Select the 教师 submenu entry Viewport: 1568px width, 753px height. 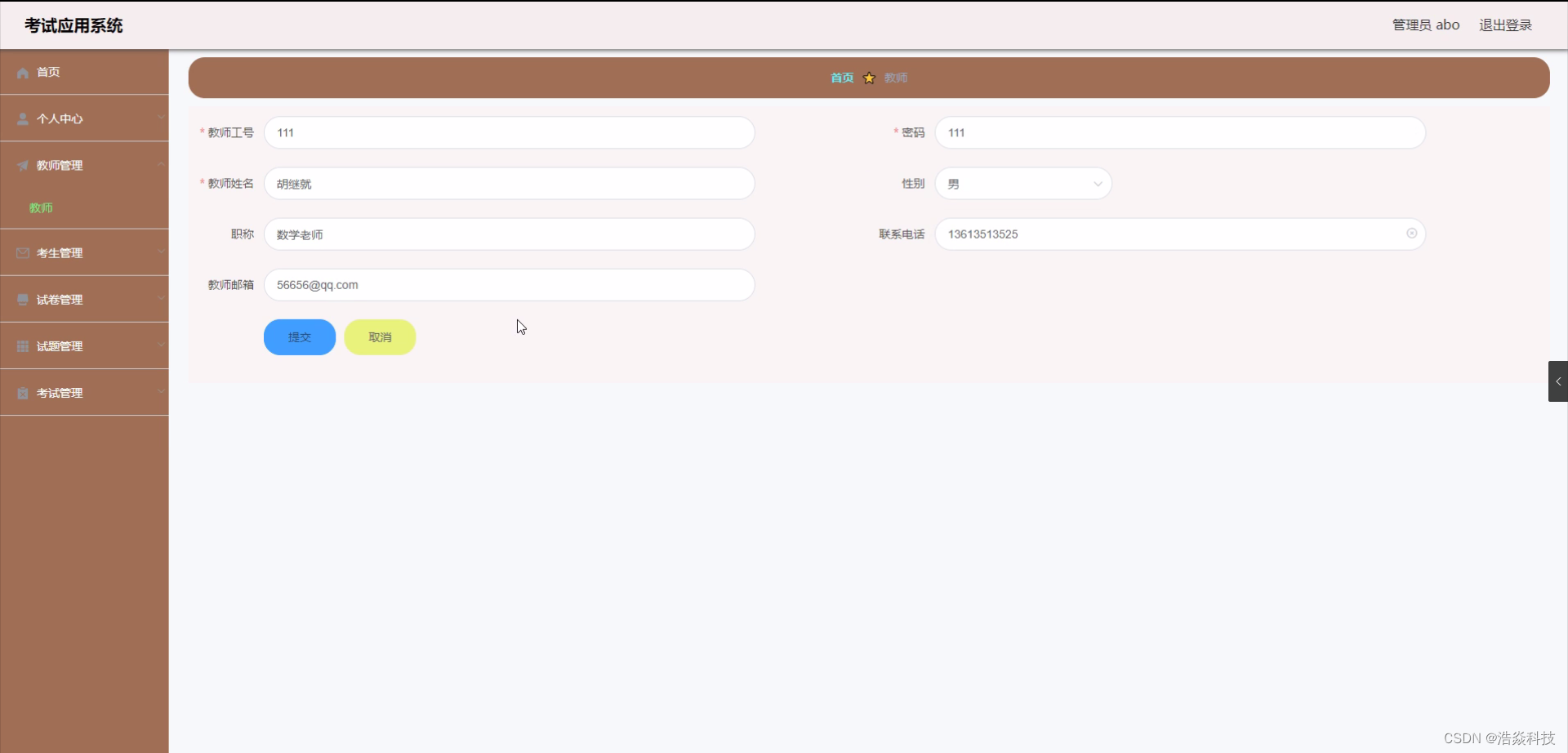[40, 207]
